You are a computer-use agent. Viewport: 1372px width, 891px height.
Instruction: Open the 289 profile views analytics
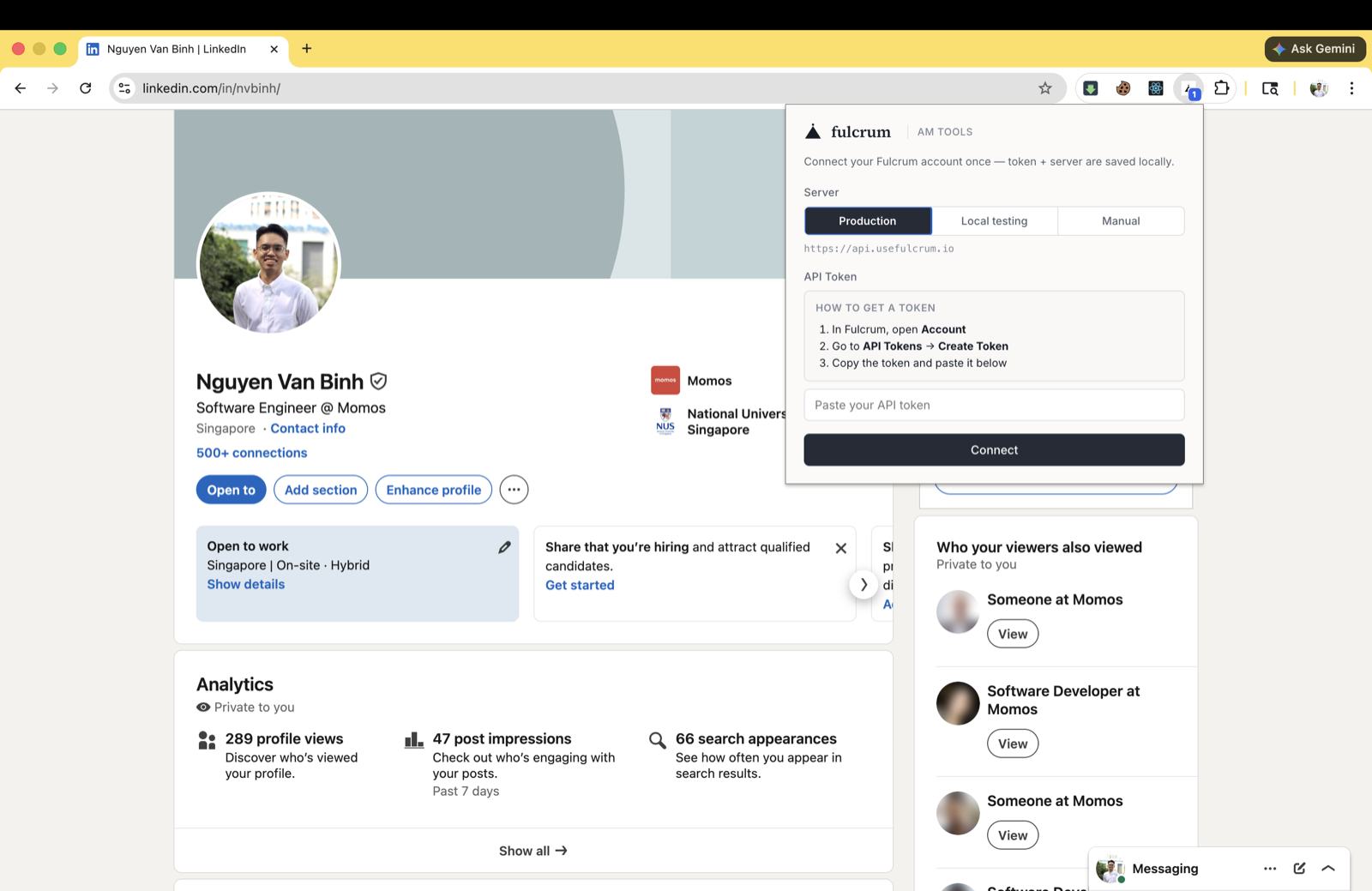[x=284, y=738]
